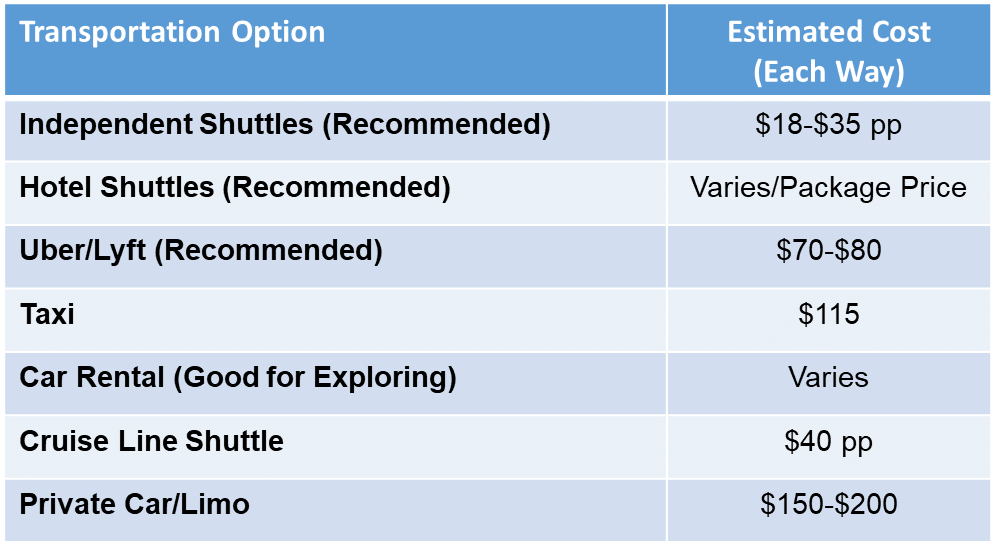Click the Transportation Option column header
996x546 pixels.
point(172,32)
